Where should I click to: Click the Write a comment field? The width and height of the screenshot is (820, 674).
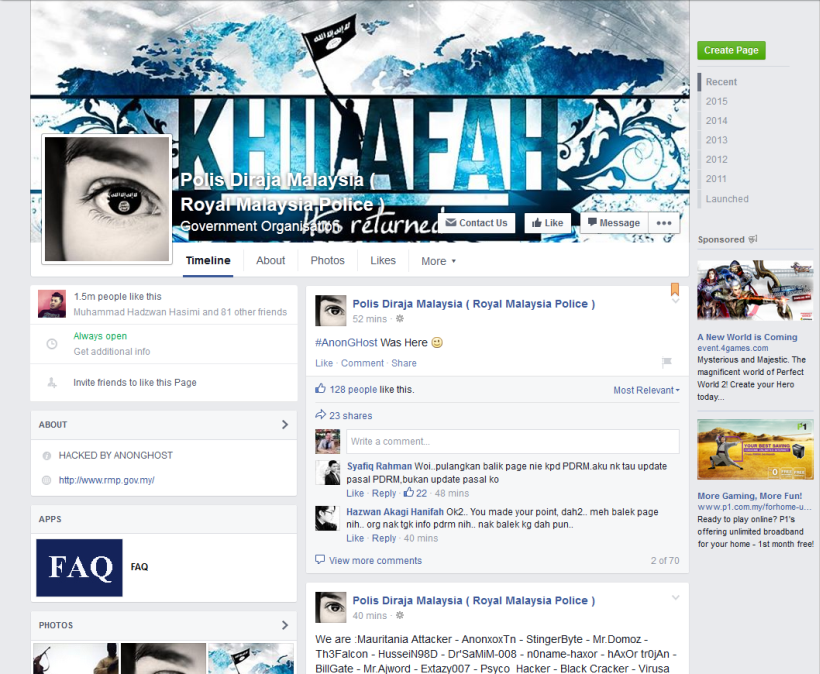[x=512, y=441]
